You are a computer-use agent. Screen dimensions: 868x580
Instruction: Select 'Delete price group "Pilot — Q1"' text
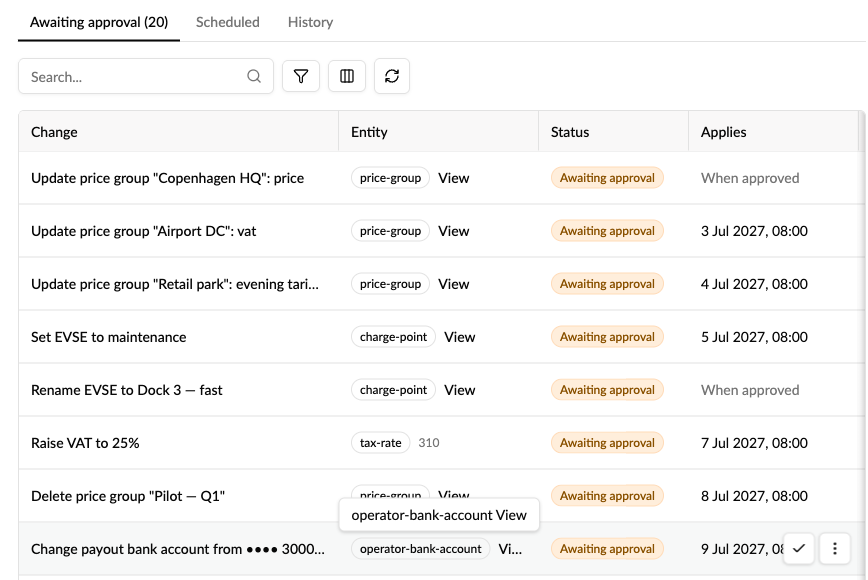(128, 496)
